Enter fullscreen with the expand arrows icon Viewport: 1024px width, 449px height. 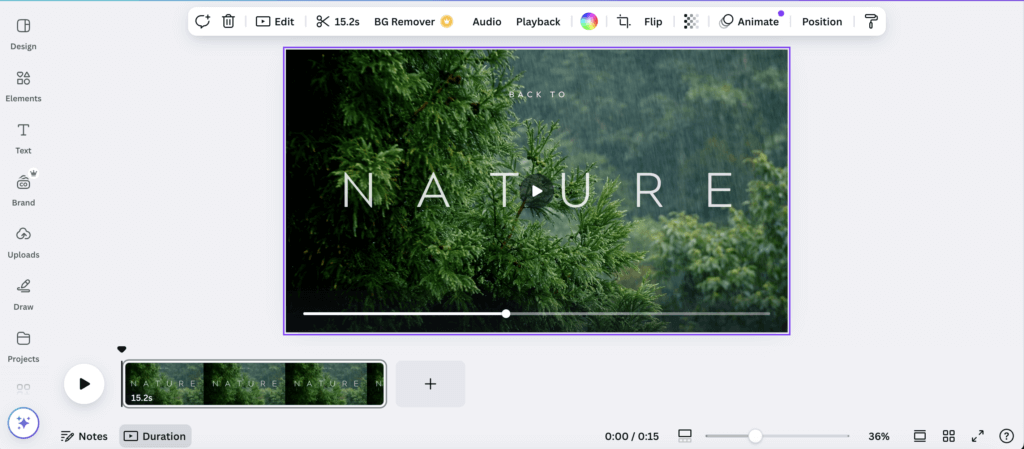(x=978, y=436)
